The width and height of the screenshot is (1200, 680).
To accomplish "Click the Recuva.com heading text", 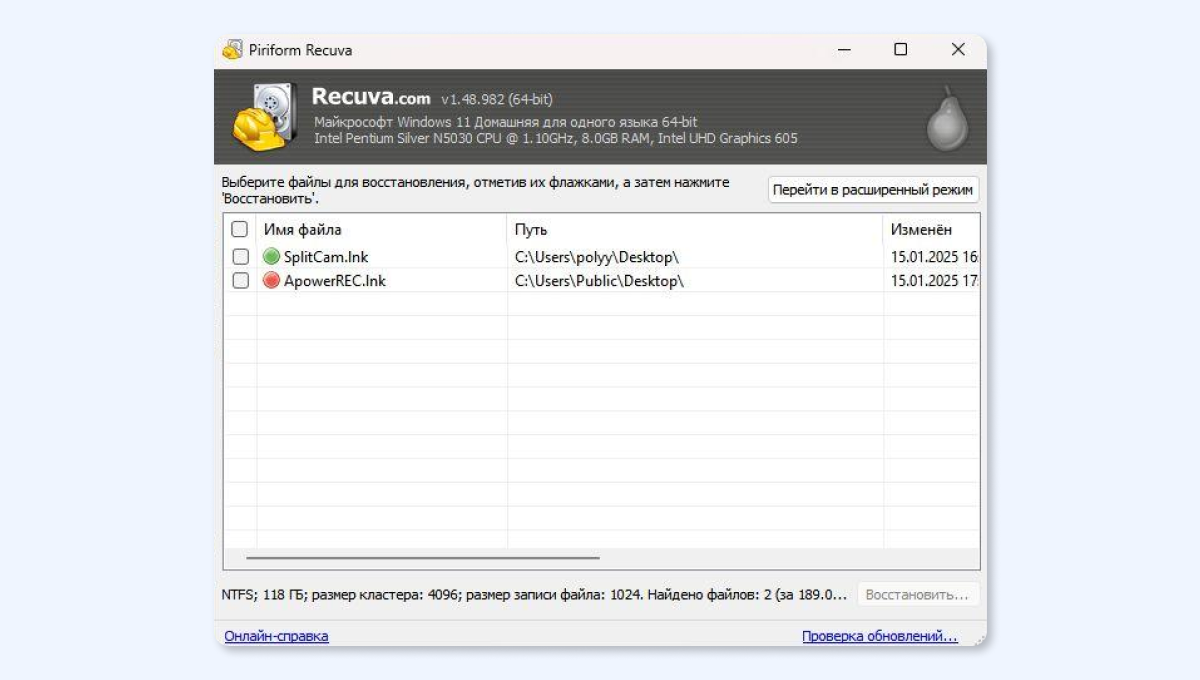I will (x=371, y=97).
